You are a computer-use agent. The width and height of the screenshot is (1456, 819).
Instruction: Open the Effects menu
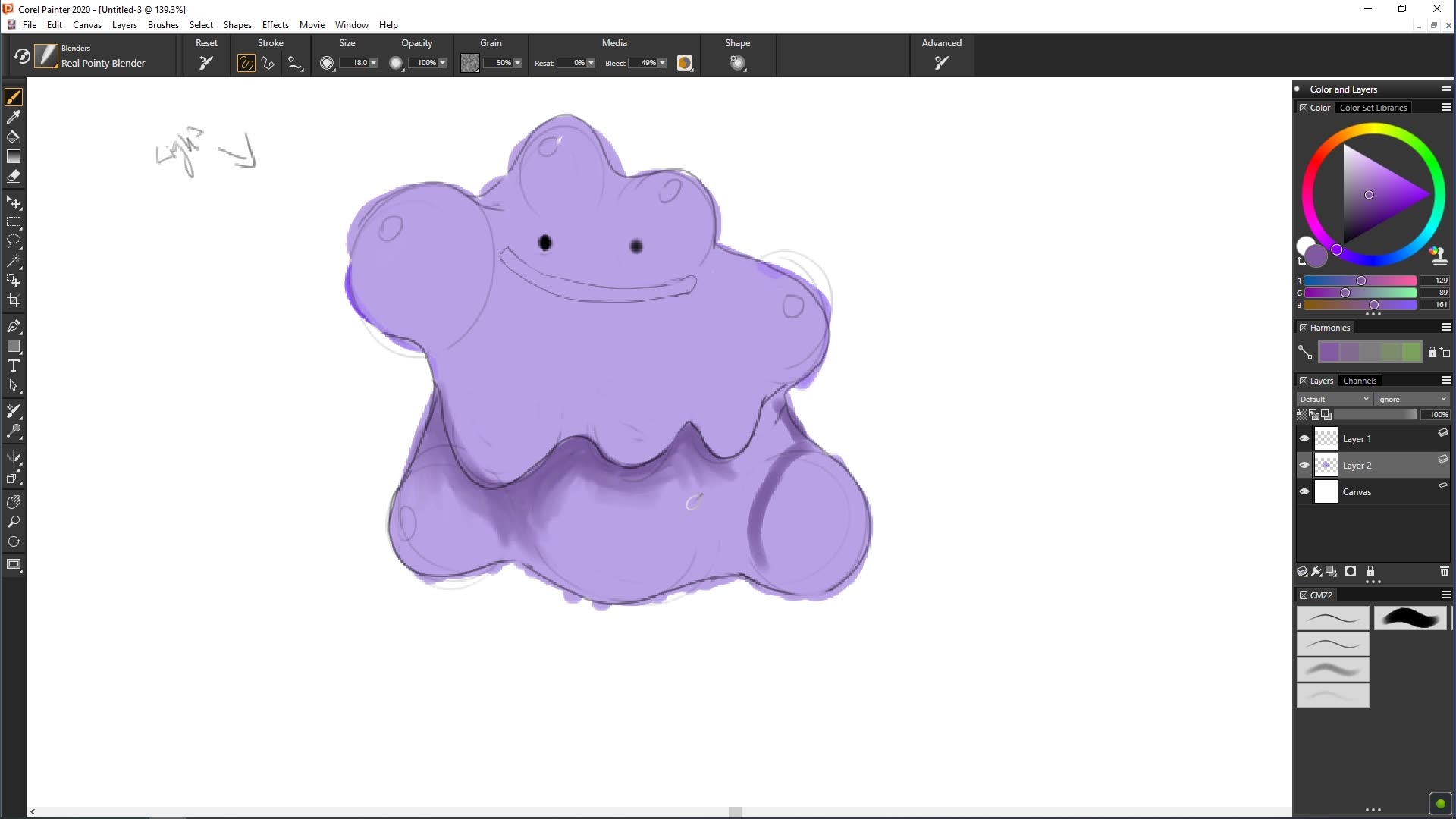[275, 24]
